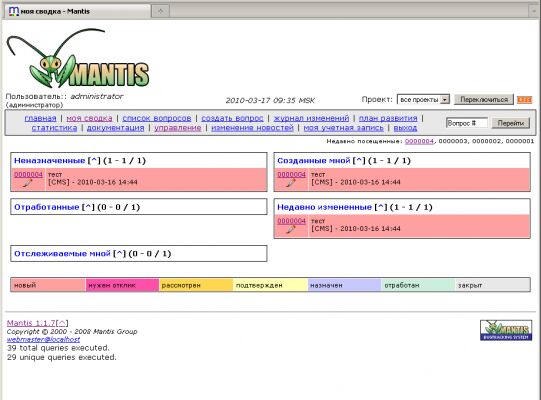Open создать вопрос menu link

tap(232, 118)
